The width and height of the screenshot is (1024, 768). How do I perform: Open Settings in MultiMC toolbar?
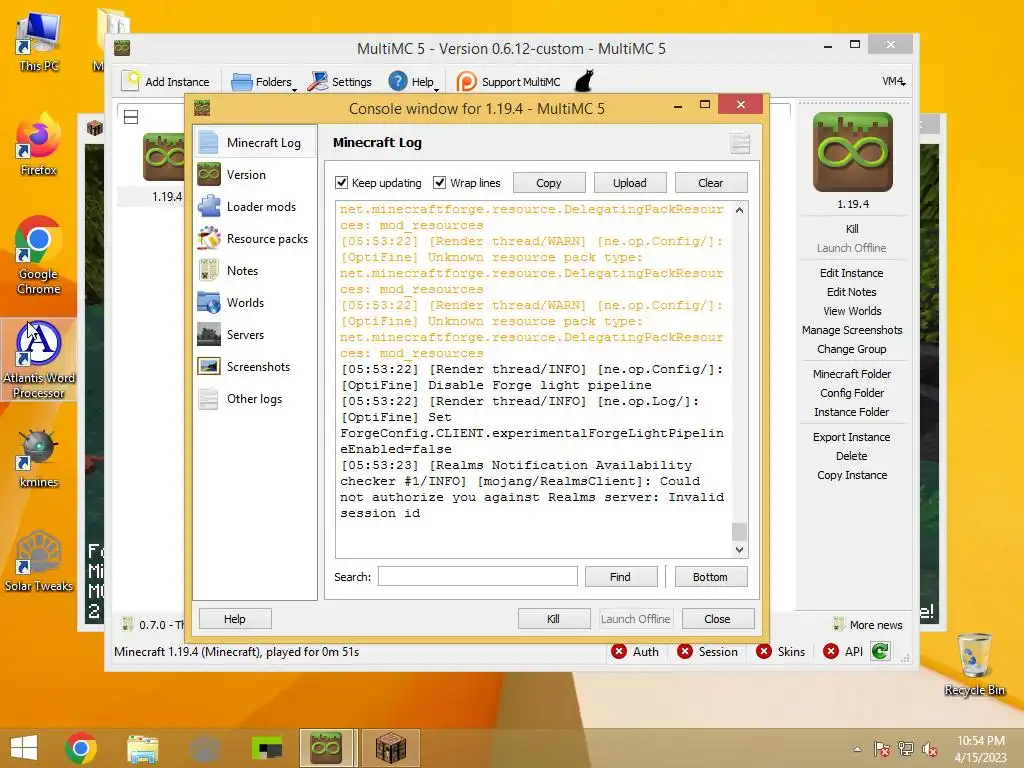[x=340, y=82]
